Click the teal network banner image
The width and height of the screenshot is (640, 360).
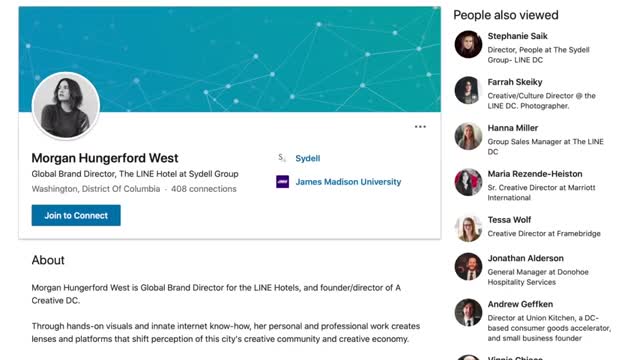[x=230, y=59]
